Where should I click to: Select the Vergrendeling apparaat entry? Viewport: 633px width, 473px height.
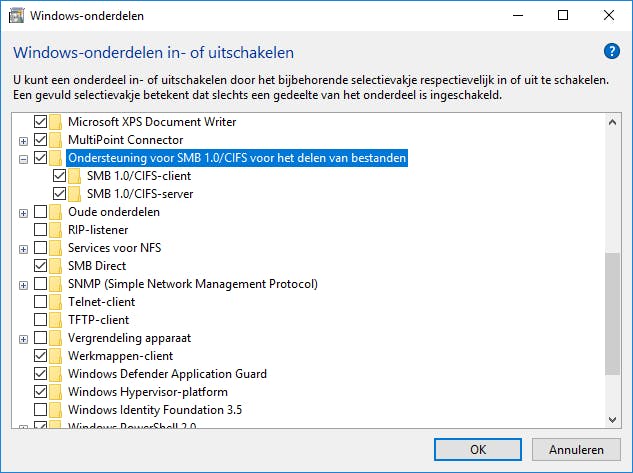click(x=129, y=338)
